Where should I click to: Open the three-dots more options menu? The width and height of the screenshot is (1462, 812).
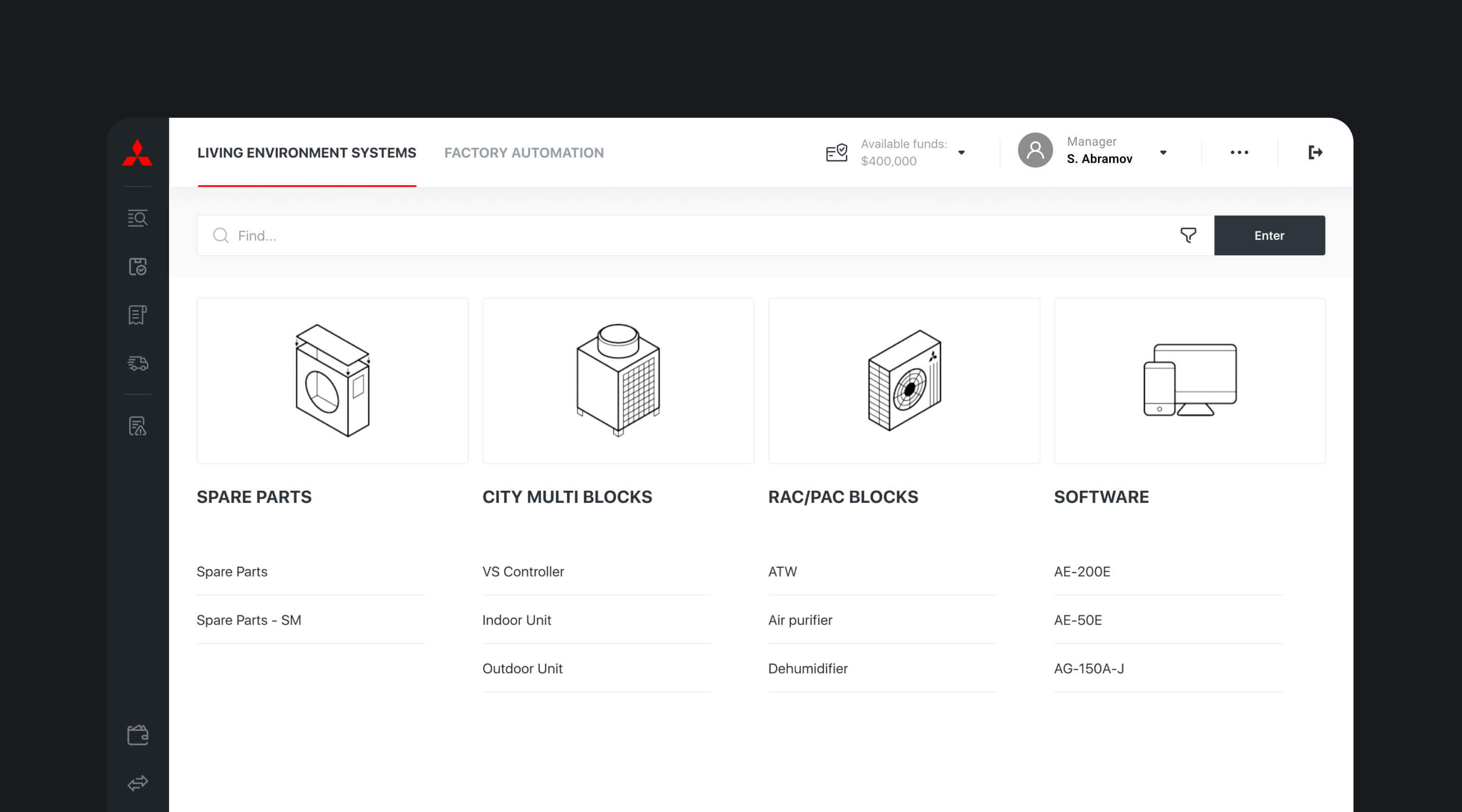point(1239,152)
